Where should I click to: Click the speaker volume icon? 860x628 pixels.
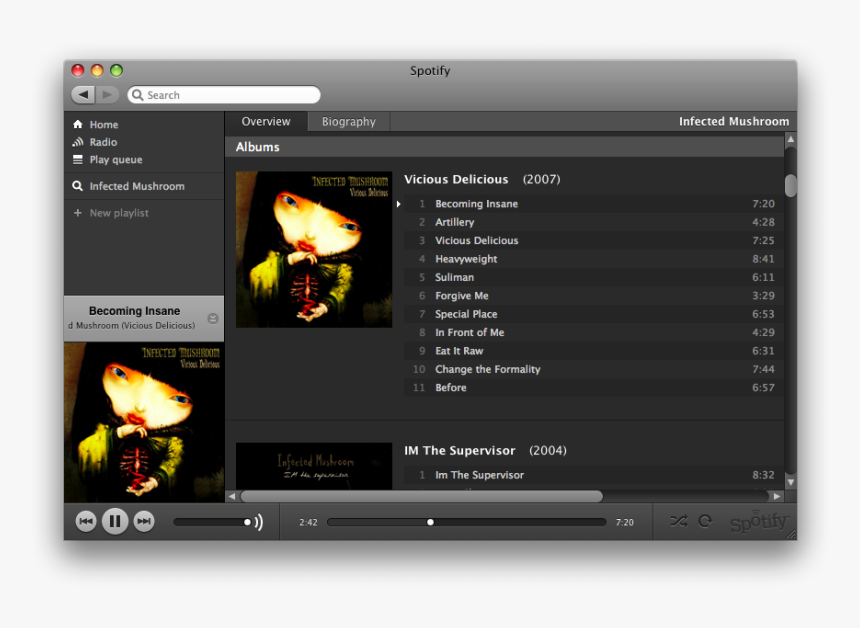[x=259, y=522]
